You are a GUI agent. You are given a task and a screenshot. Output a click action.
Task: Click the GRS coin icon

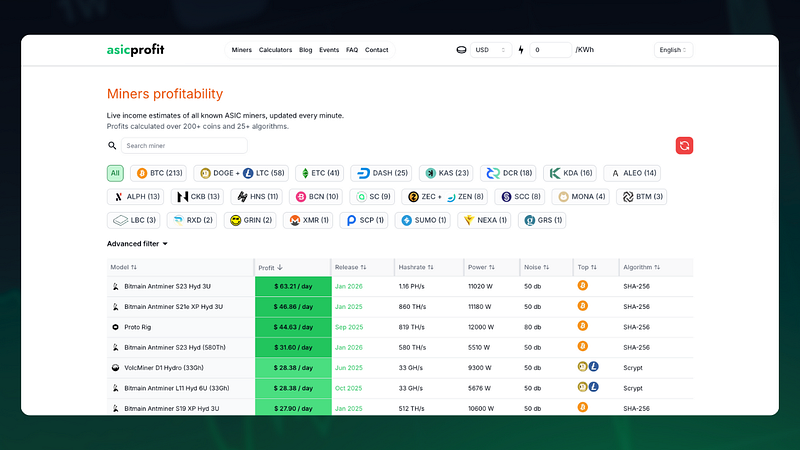[530, 220]
